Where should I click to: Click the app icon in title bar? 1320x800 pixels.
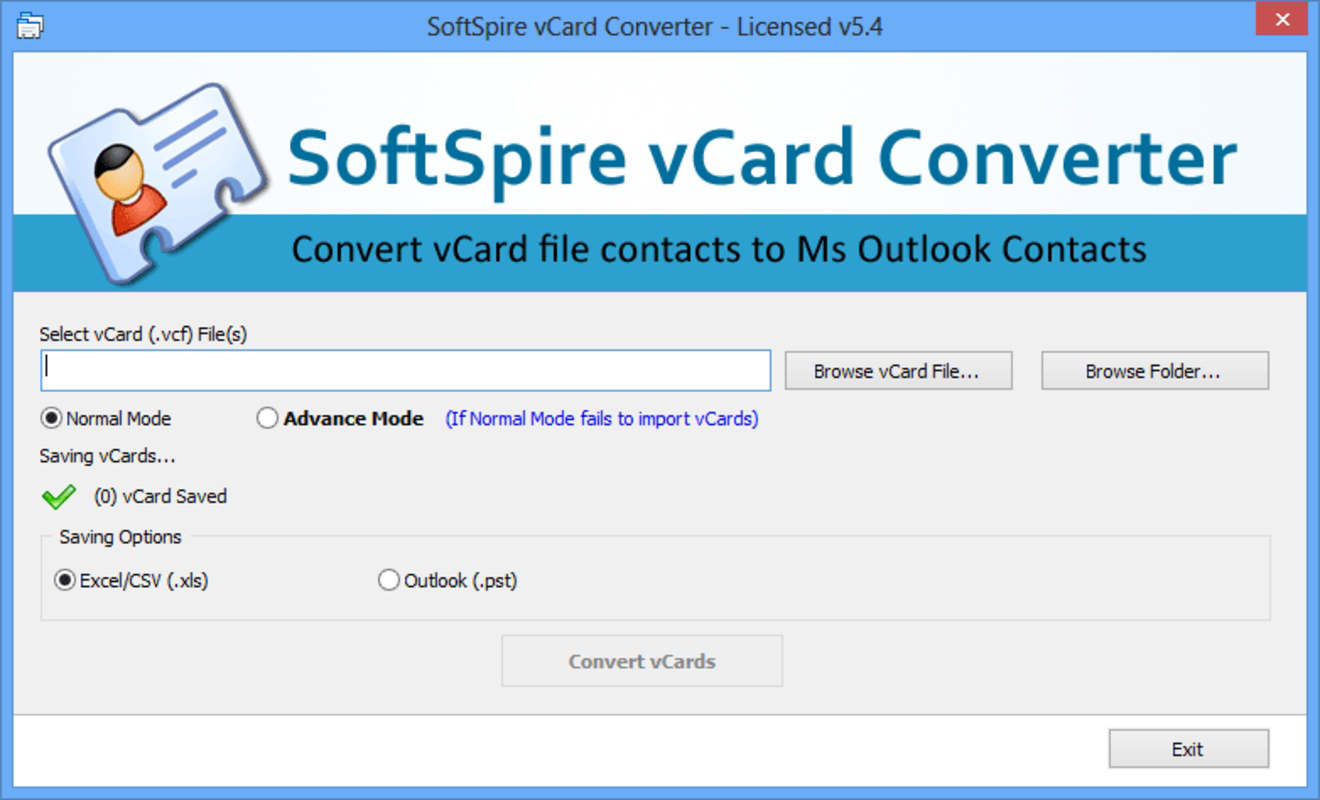click(x=29, y=25)
